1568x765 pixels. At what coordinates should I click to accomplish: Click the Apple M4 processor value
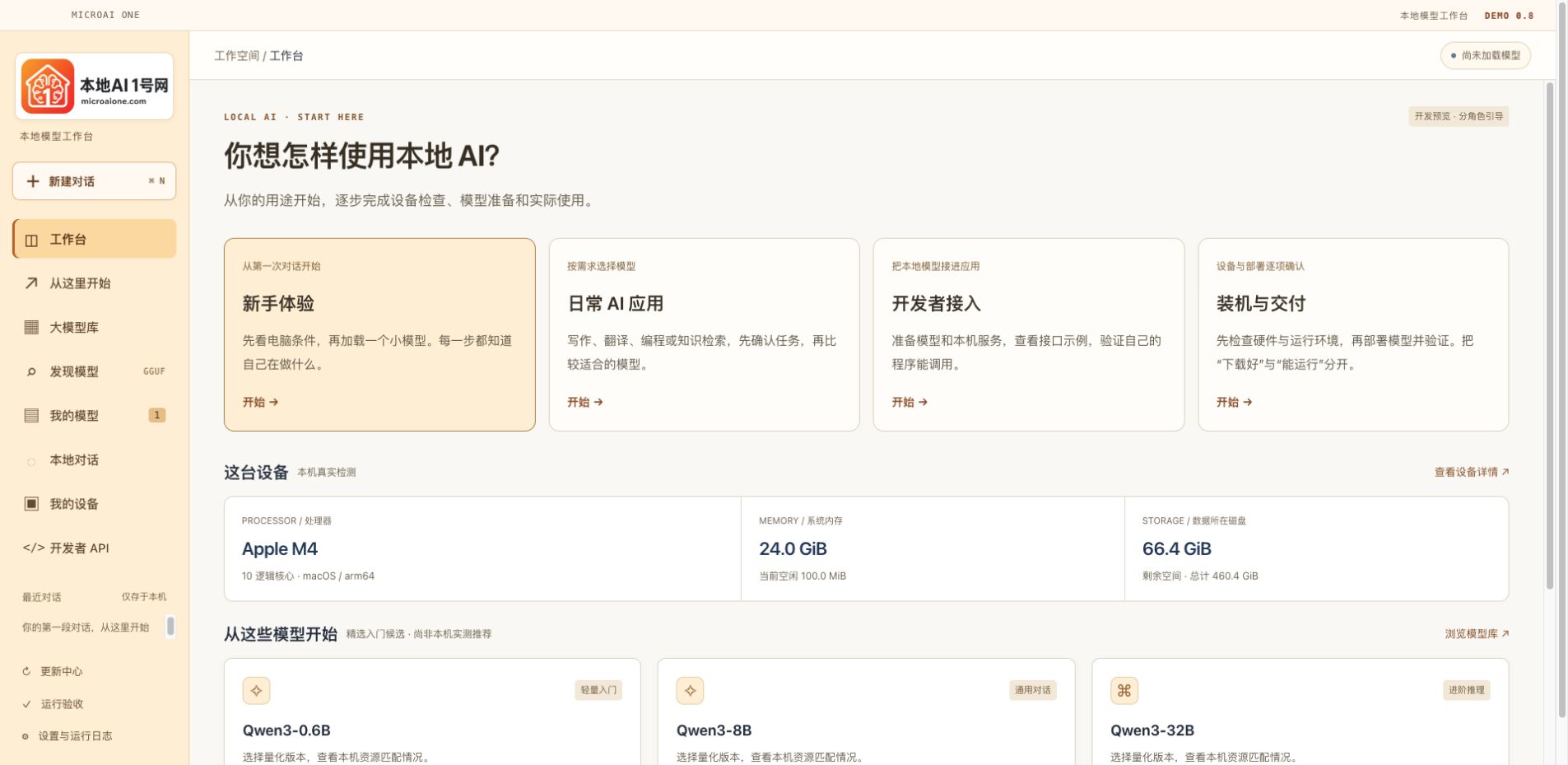pos(280,548)
